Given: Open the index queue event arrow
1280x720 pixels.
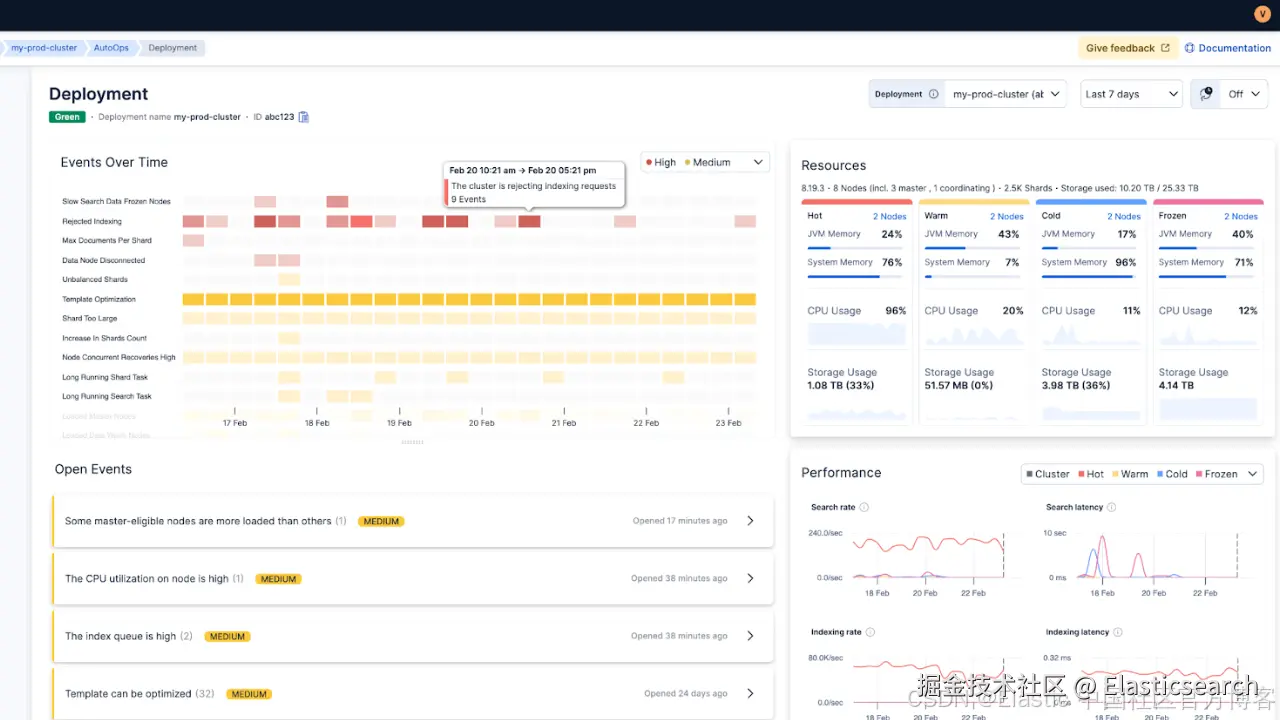Looking at the screenshot, I should tap(751, 636).
